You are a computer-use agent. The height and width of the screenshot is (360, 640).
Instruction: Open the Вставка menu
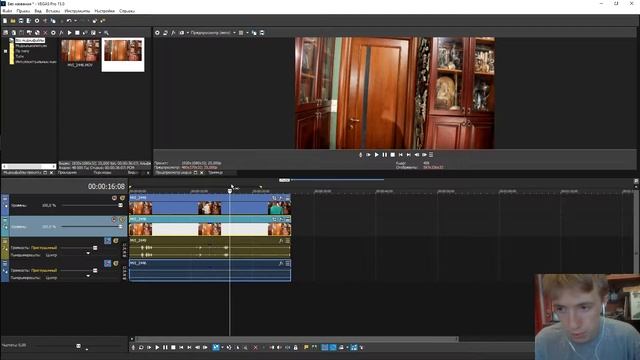pyautogui.click(x=53, y=11)
